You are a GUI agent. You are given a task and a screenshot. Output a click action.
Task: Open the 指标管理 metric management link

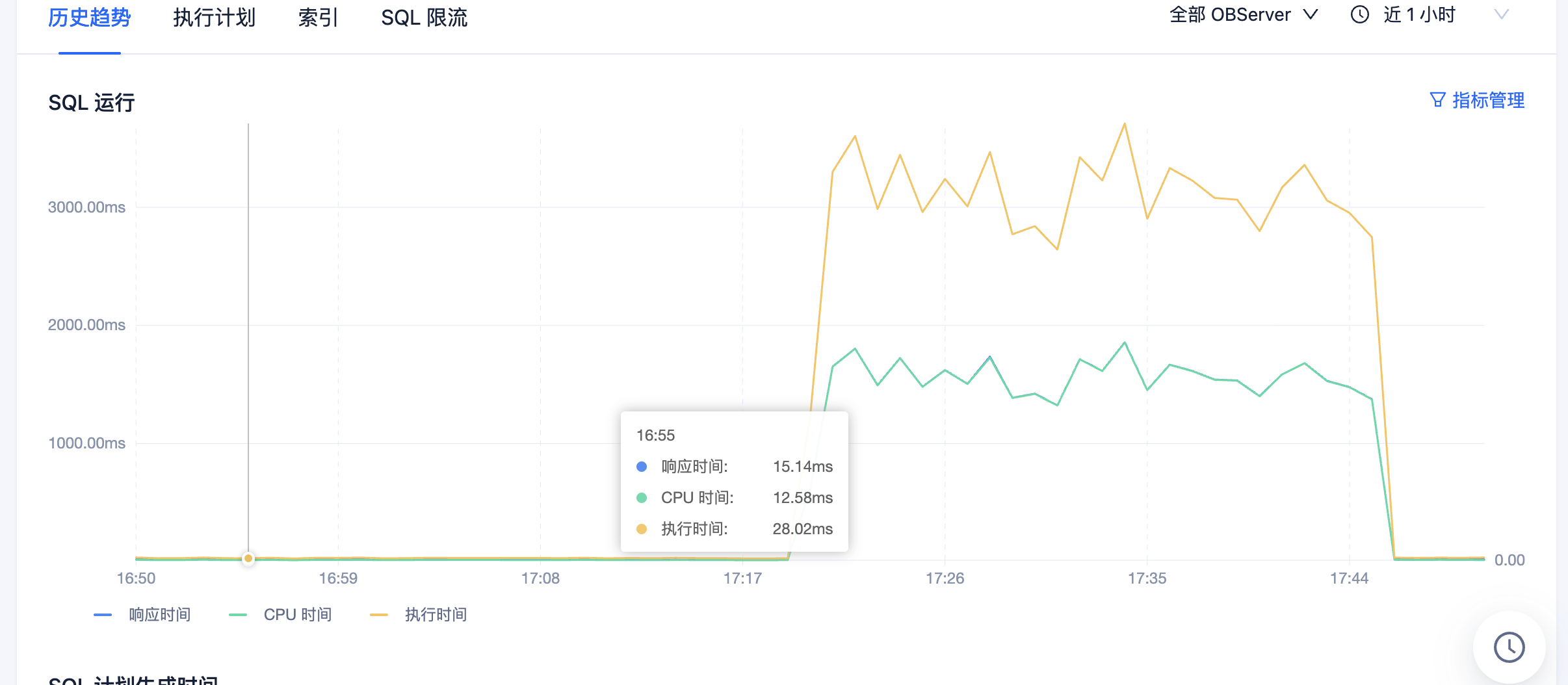(x=1487, y=100)
